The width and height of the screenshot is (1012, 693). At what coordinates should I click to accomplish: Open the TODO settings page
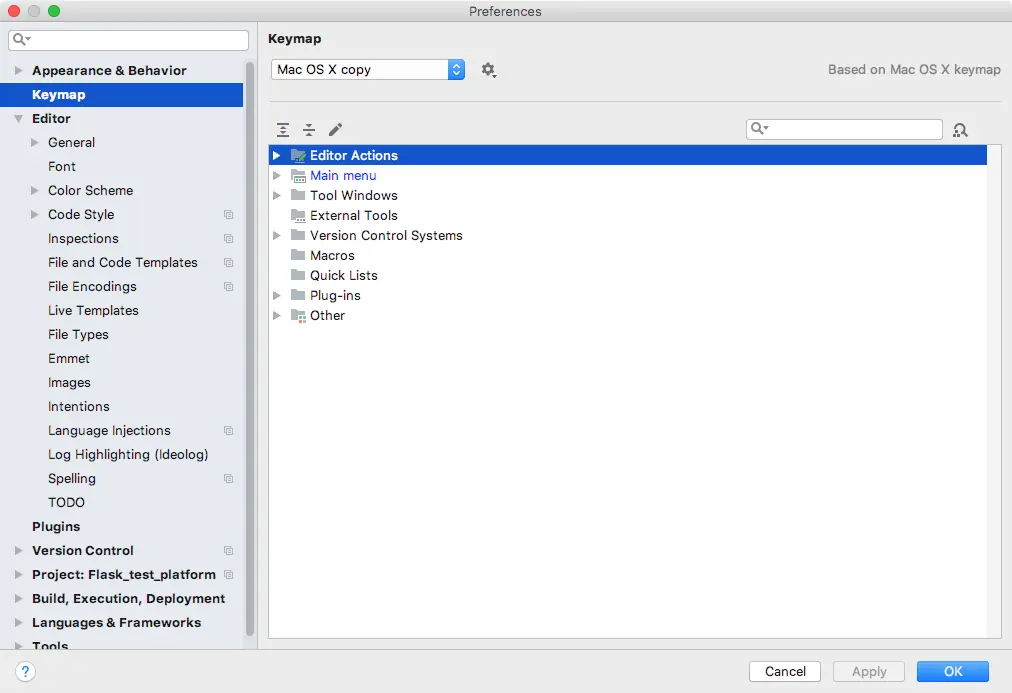66,502
